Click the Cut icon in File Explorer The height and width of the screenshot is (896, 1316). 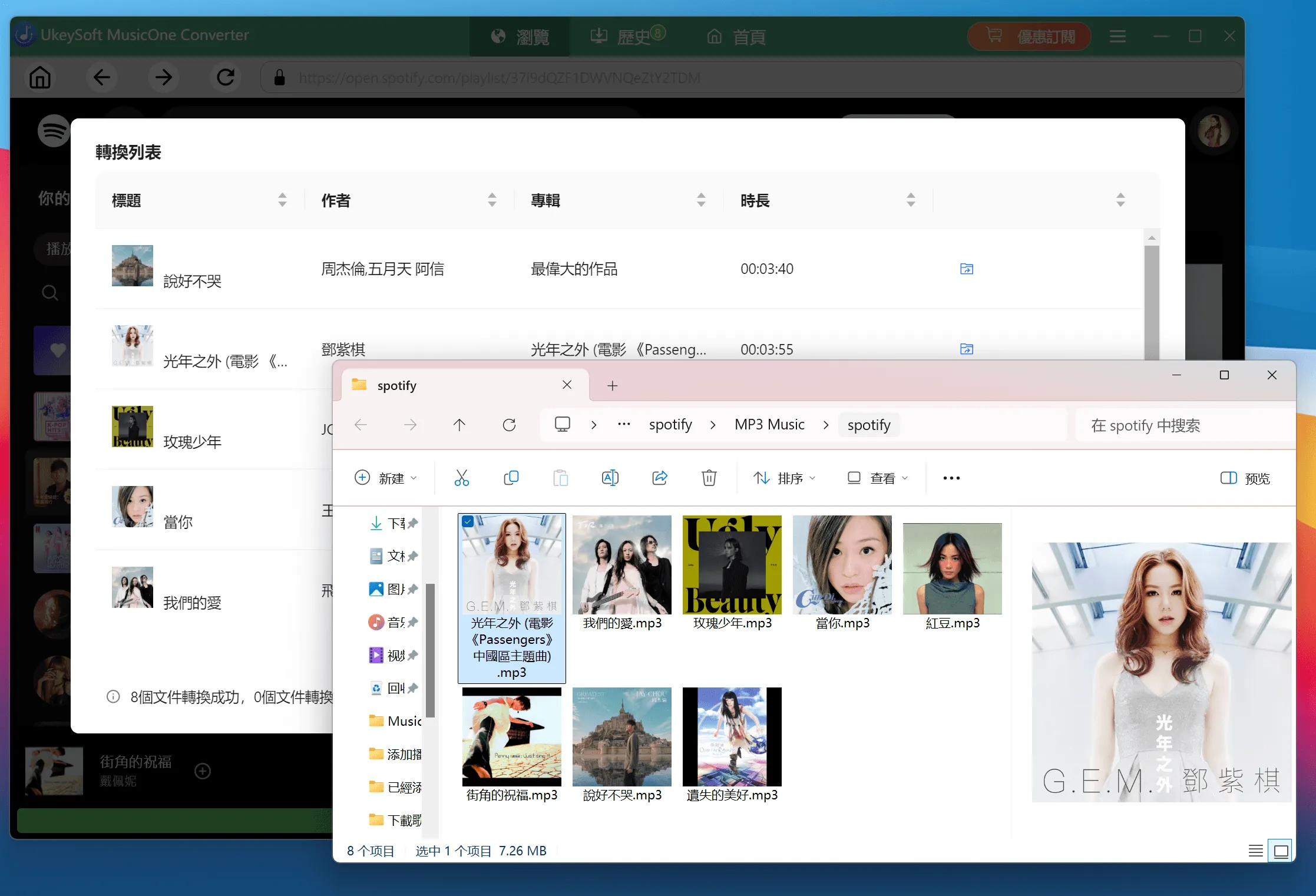coord(462,478)
